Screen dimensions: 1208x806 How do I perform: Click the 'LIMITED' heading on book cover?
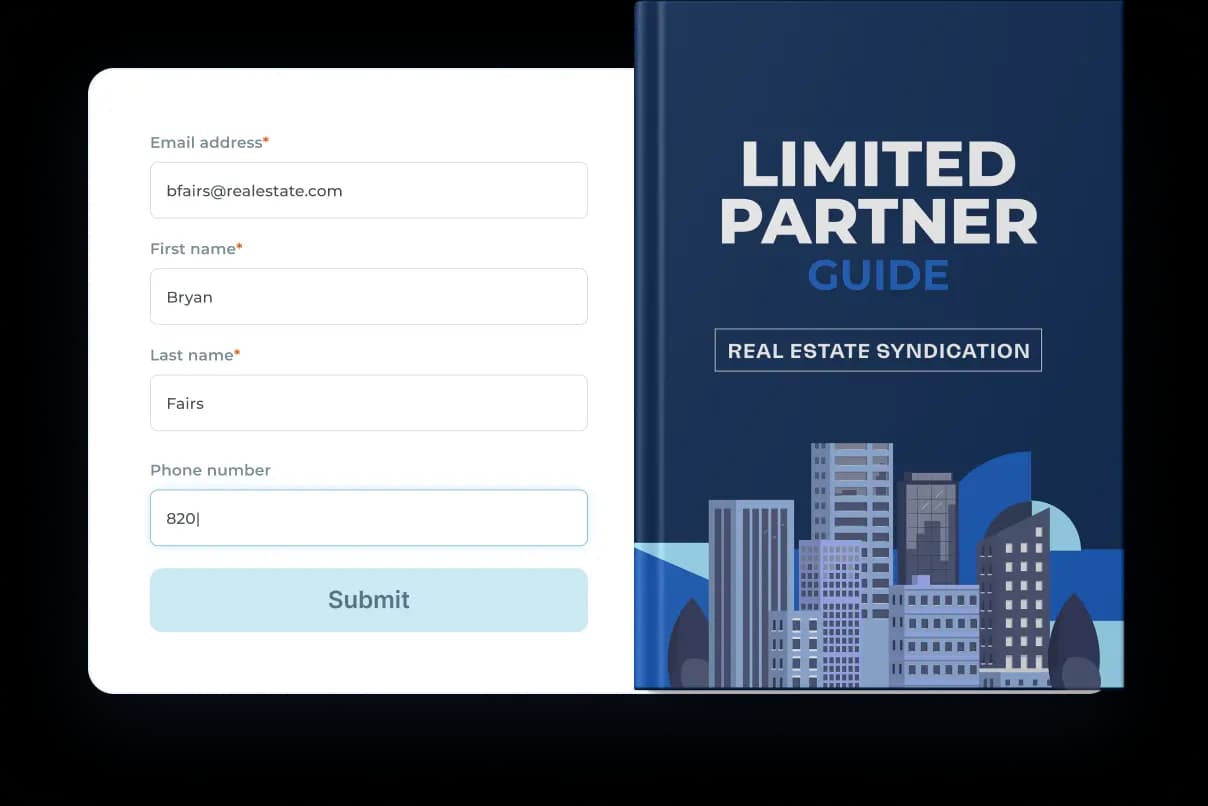coord(878,165)
